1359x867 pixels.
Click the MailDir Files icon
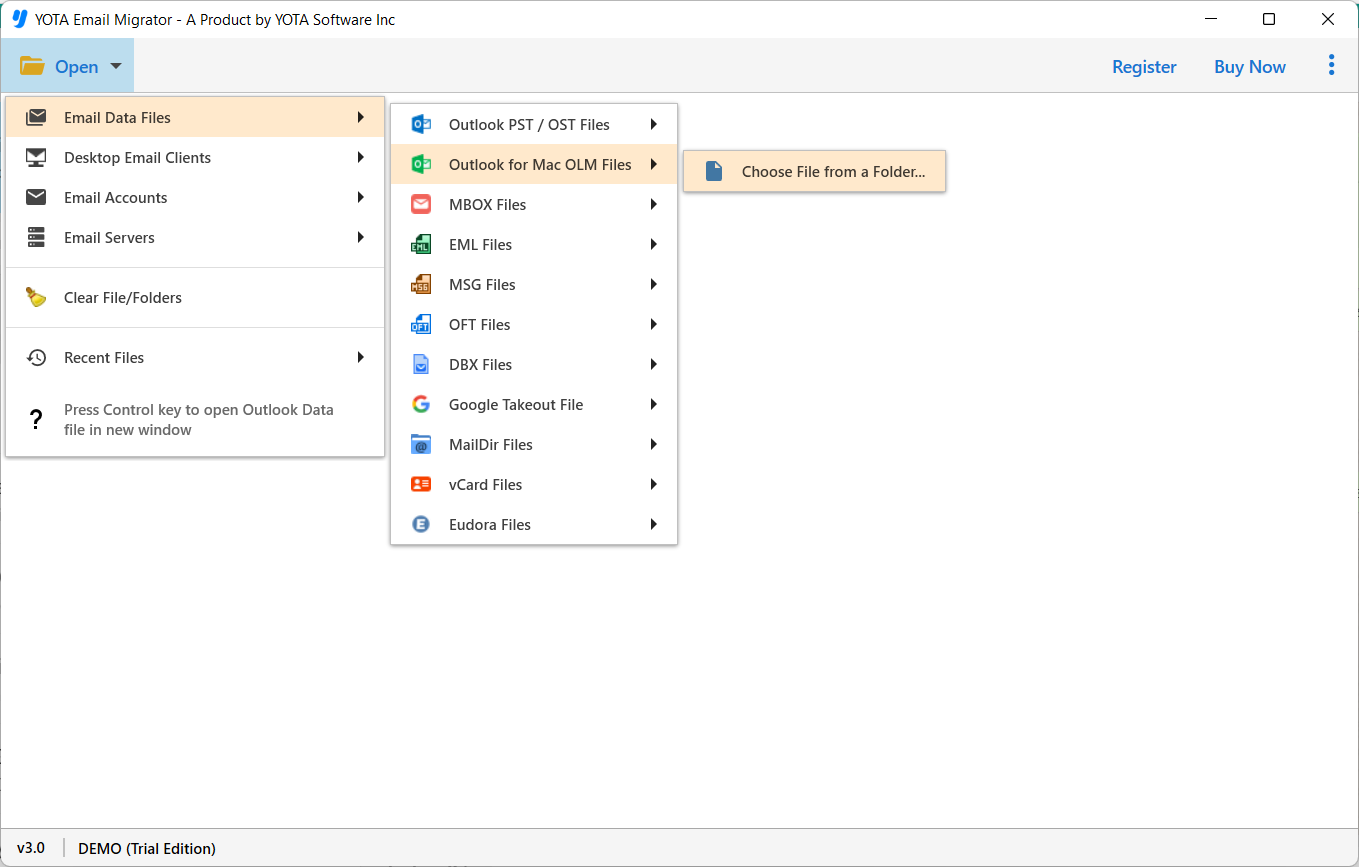click(421, 445)
